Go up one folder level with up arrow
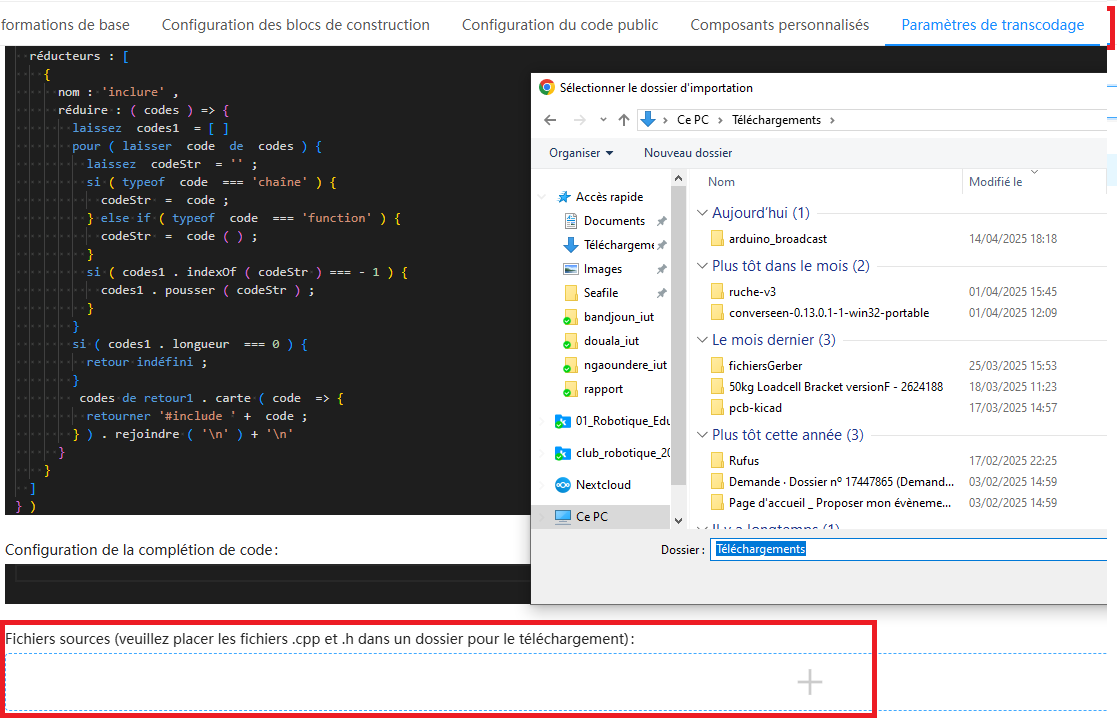 point(624,120)
